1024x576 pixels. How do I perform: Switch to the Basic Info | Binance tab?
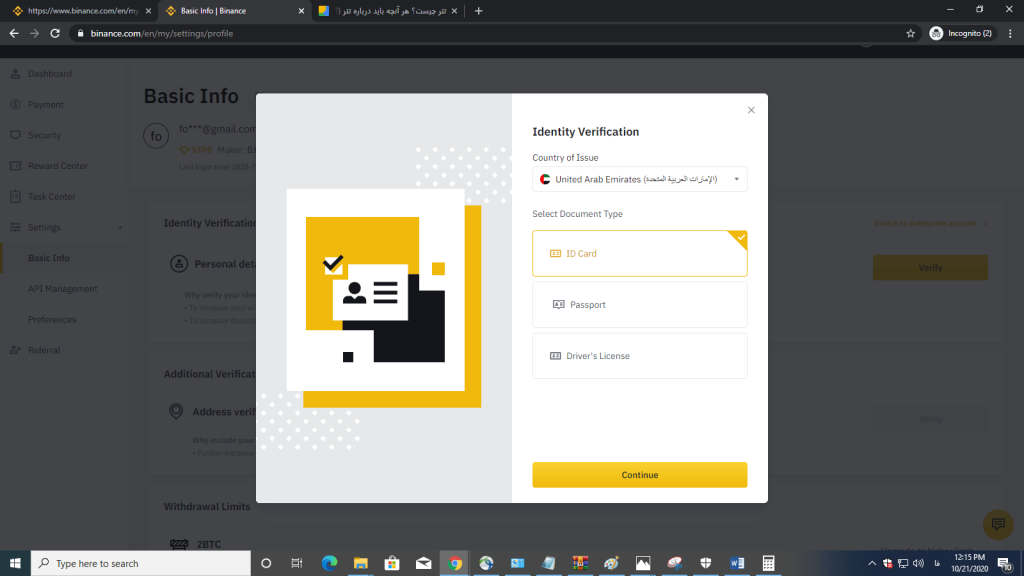click(232, 11)
